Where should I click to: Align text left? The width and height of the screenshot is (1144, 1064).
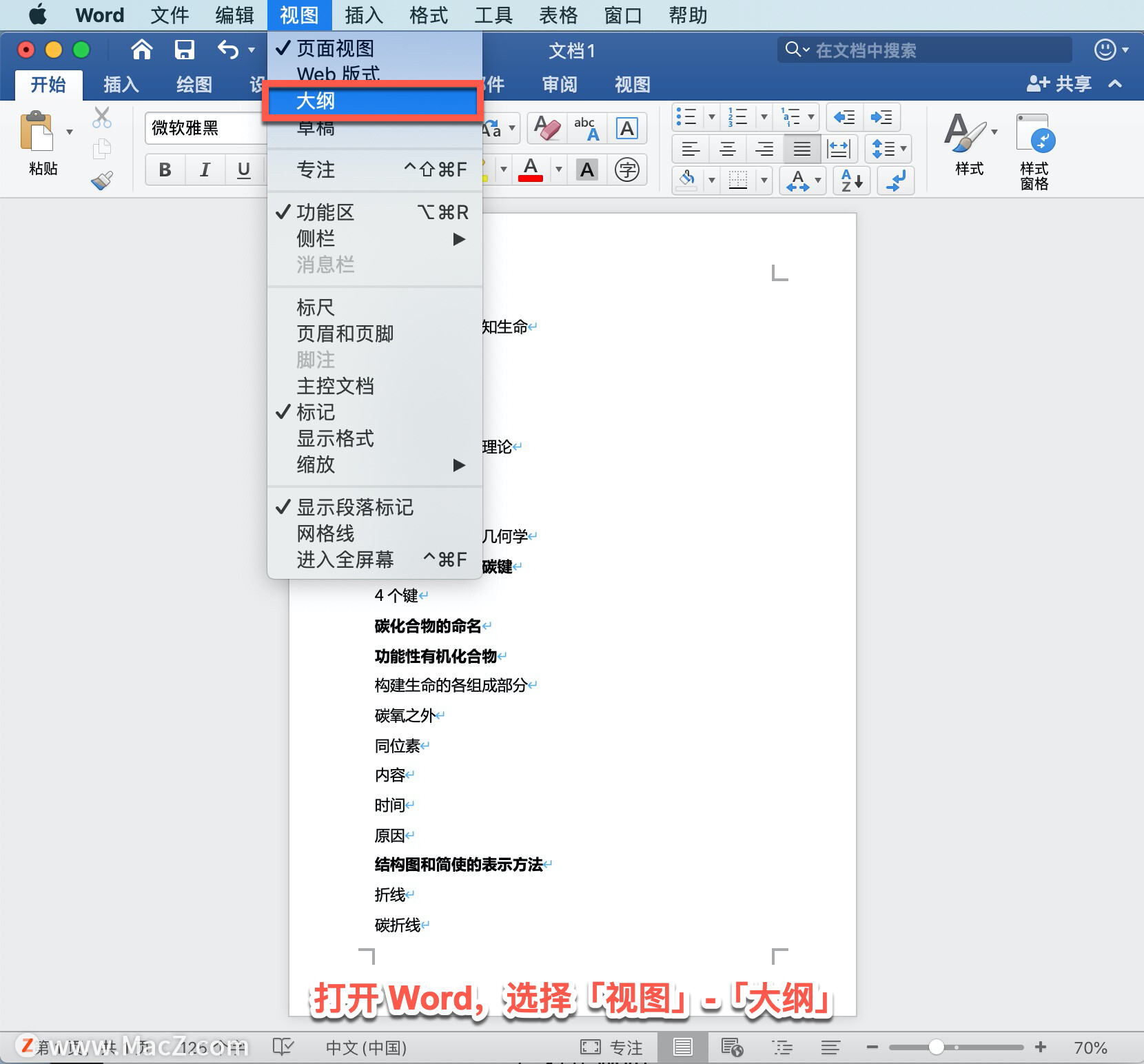coord(691,148)
